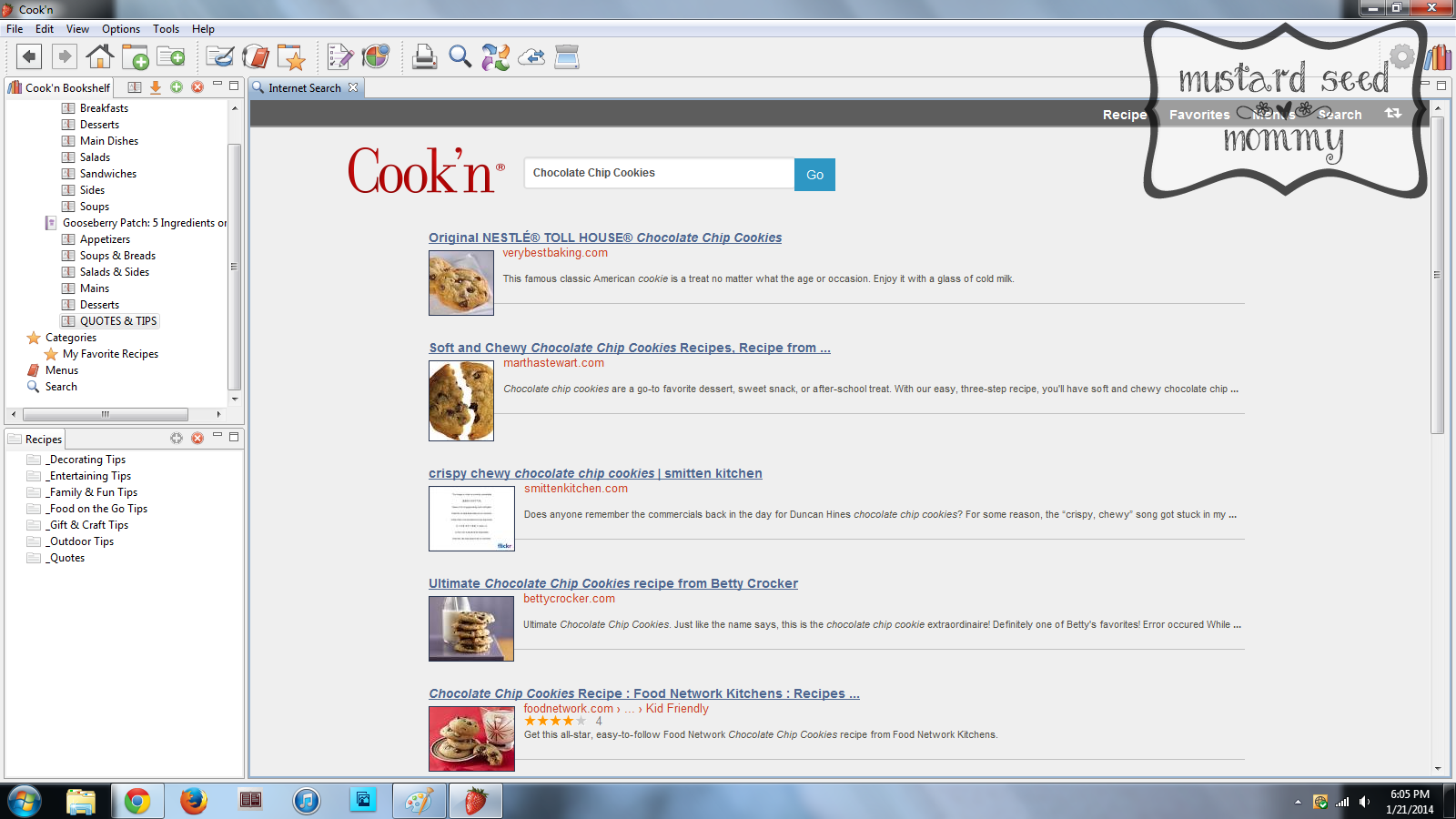Select the Recipes panel tab
The image size is (1456, 819).
click(35, 440)
